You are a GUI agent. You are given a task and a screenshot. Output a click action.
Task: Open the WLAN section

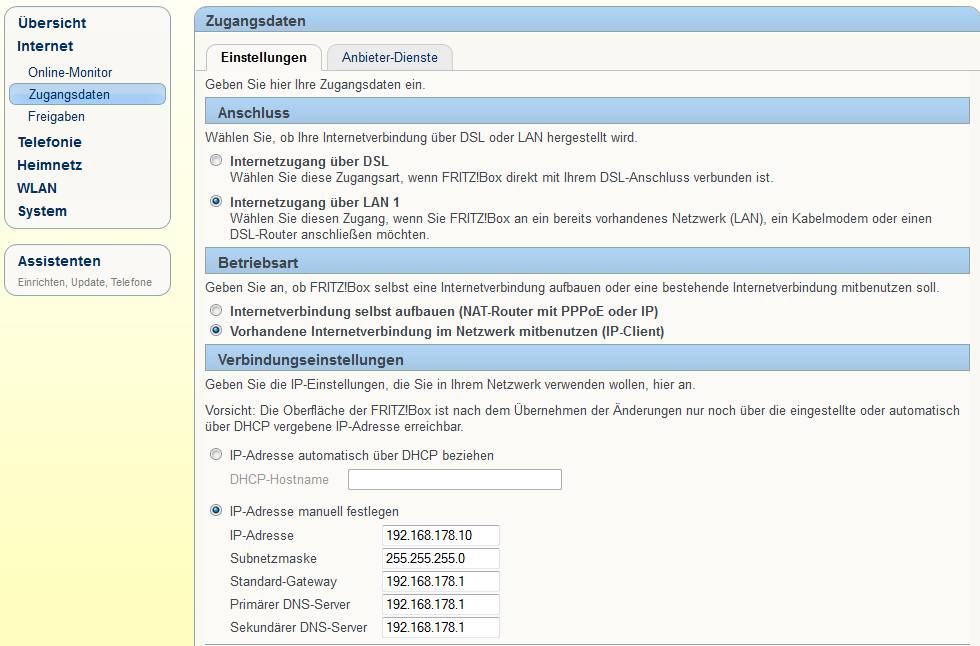(37, 188)
